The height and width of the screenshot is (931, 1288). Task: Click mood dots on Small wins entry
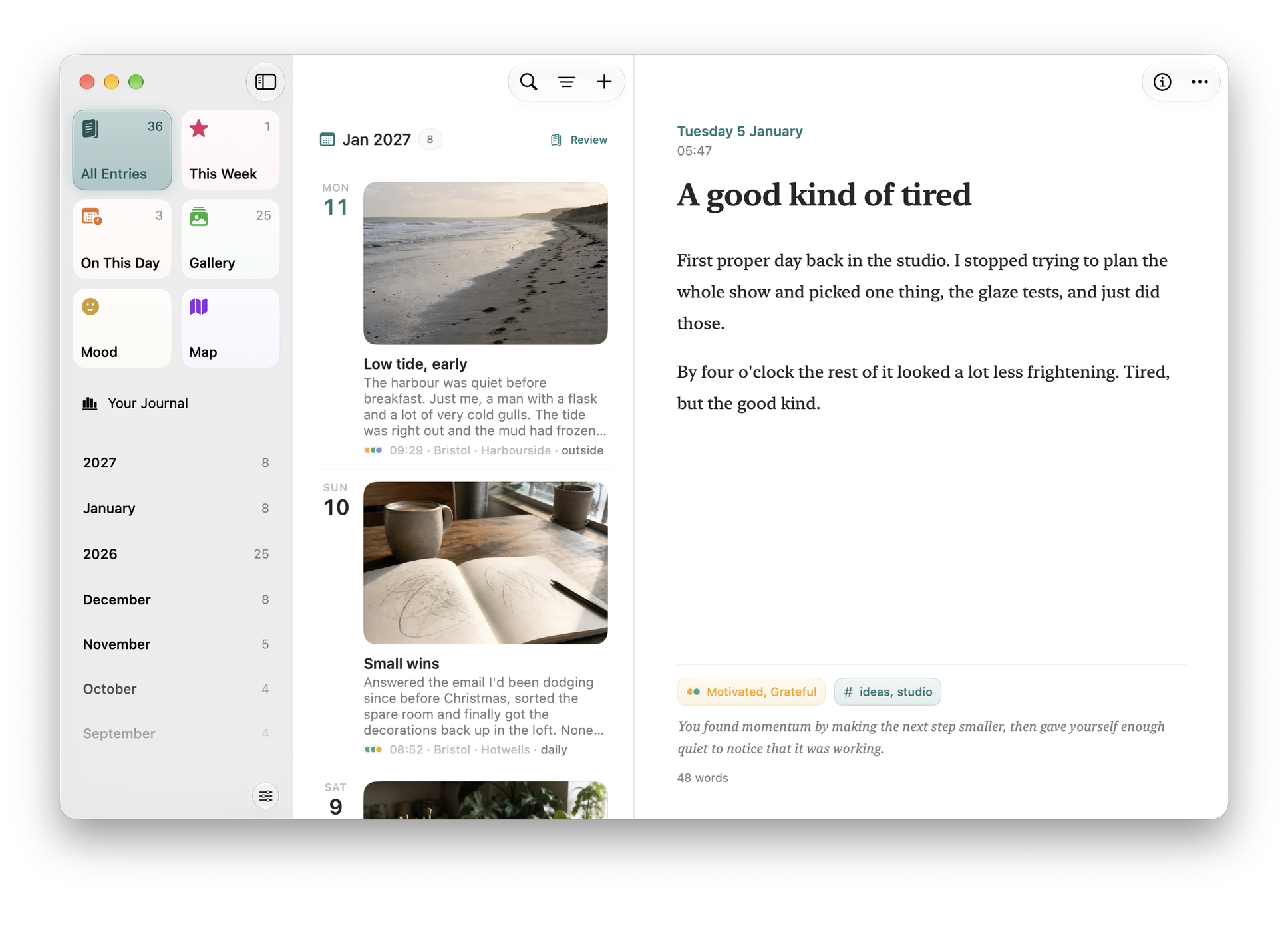coord(373,749)
